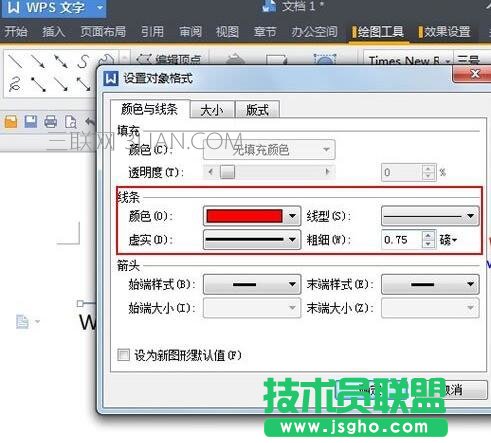The width and height of the screenshot is (491, 443).
Task: Open the 始端样式 arrow begin style dropdown
Action: click(252, 284)
